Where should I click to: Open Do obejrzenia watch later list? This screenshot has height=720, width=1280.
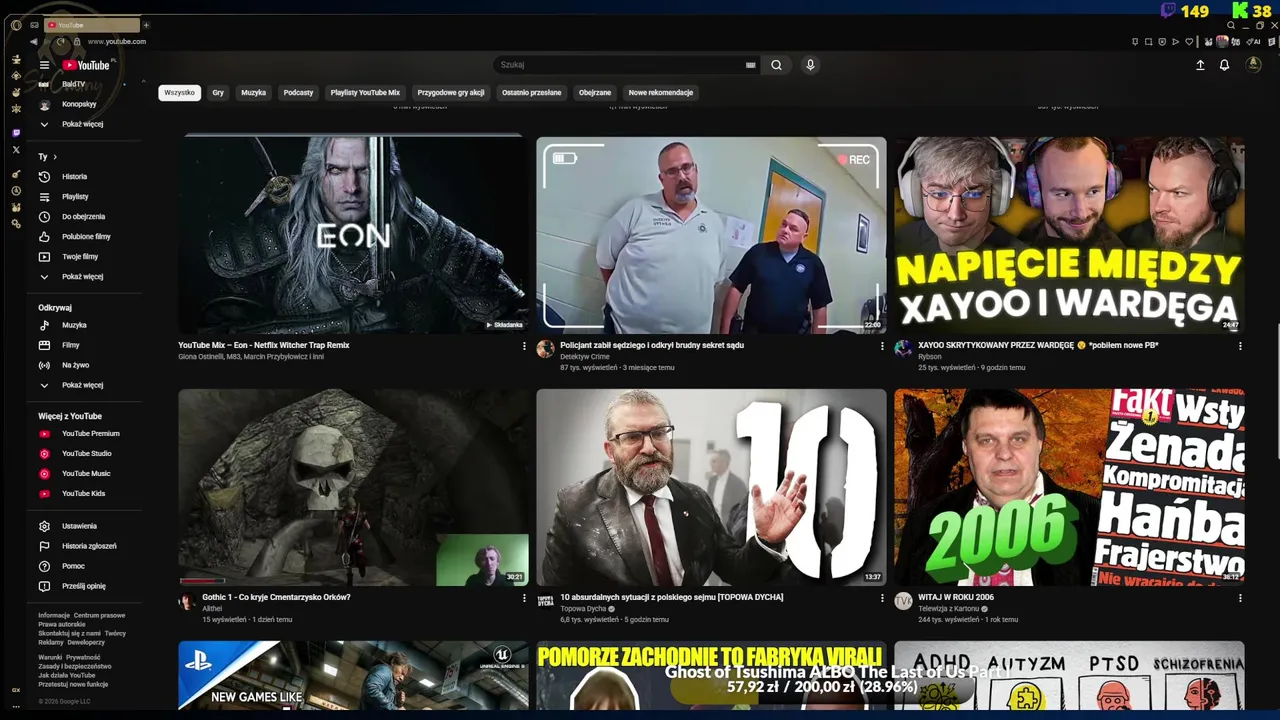pyautogui.click(x=85, y=217)
